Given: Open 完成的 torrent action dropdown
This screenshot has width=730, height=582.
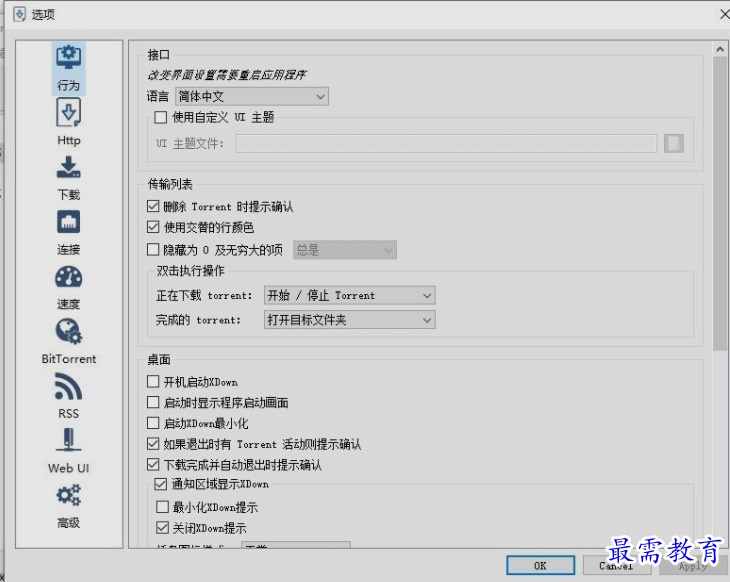Looking at the screenshot, I should click(x=350, y=320).
